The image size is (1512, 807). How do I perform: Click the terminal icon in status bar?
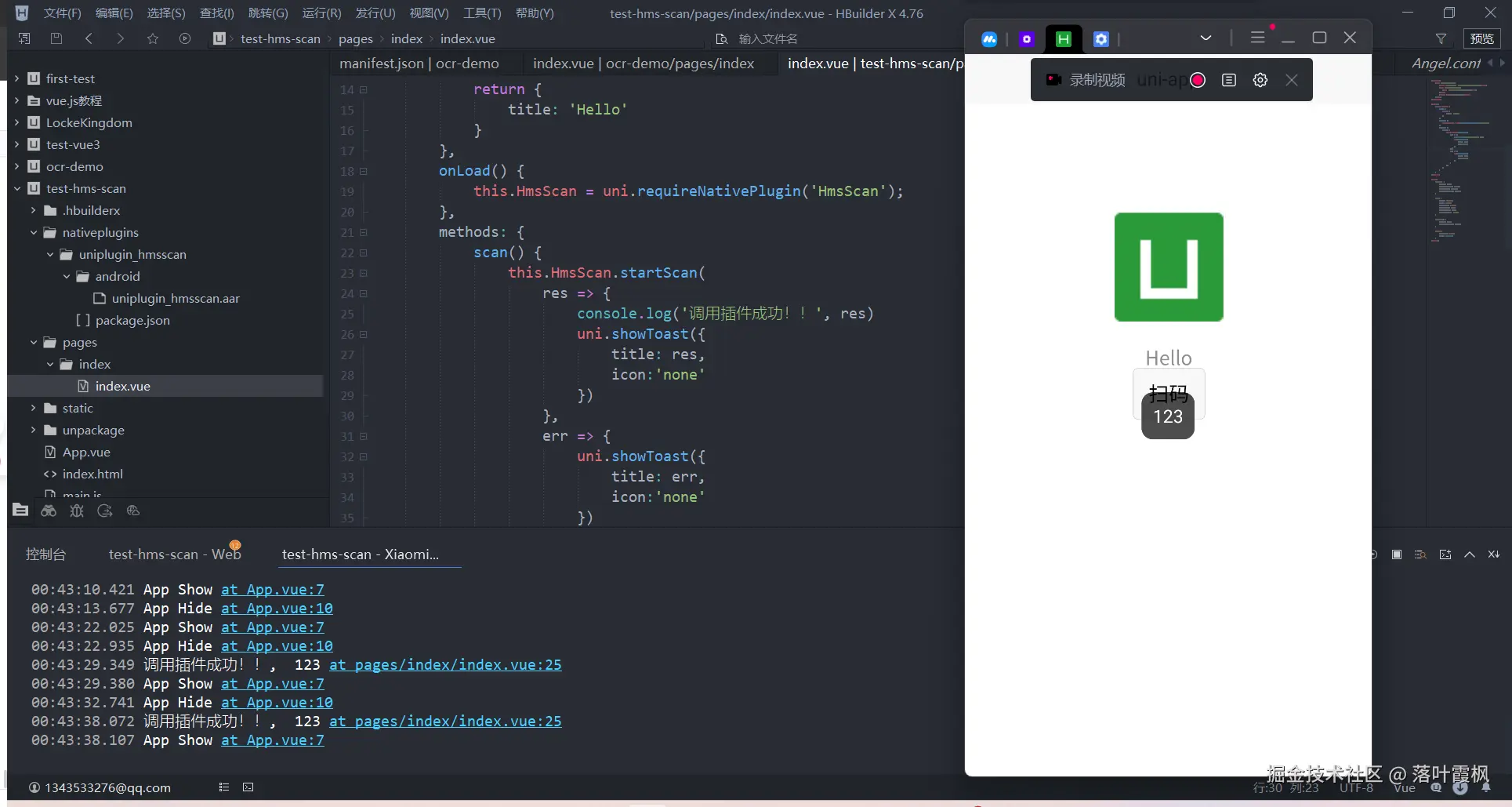pyautogui.click(x=248, y=787)
